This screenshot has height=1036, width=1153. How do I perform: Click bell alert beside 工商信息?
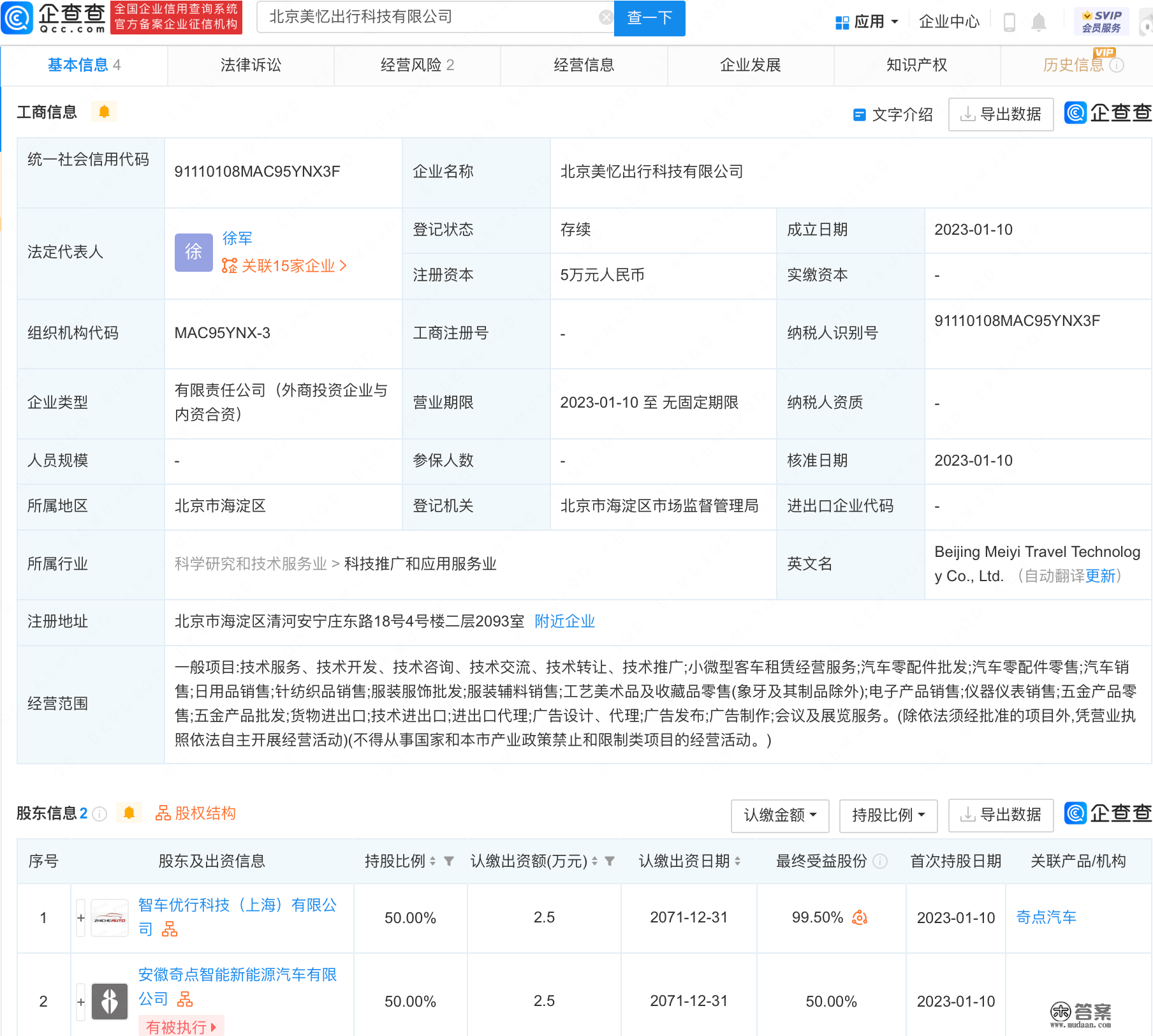104,112
